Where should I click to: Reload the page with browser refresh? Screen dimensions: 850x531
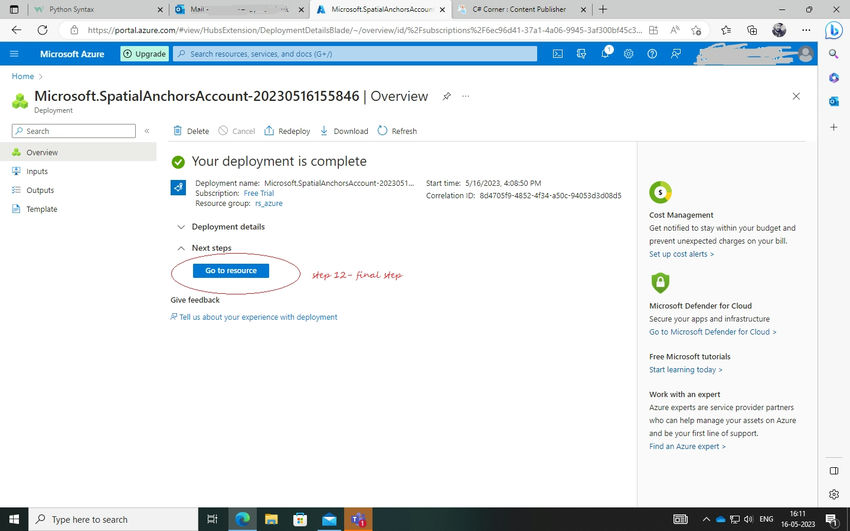point(42,30)
